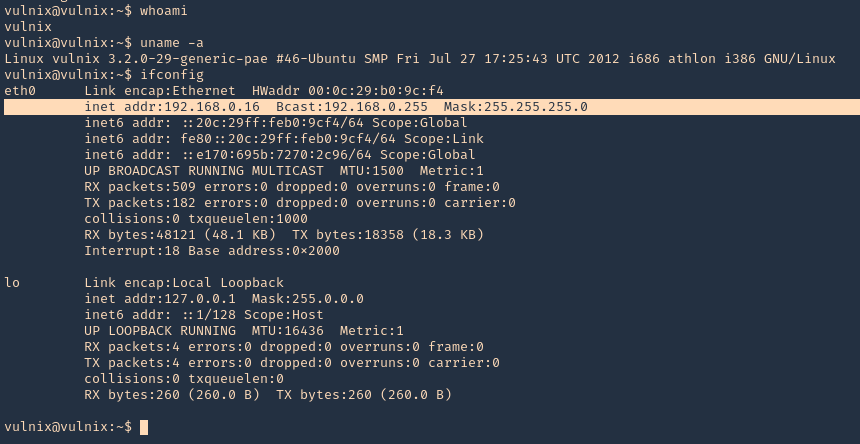
Task: Click the TX packets:182 line
Action: (300, 203)
